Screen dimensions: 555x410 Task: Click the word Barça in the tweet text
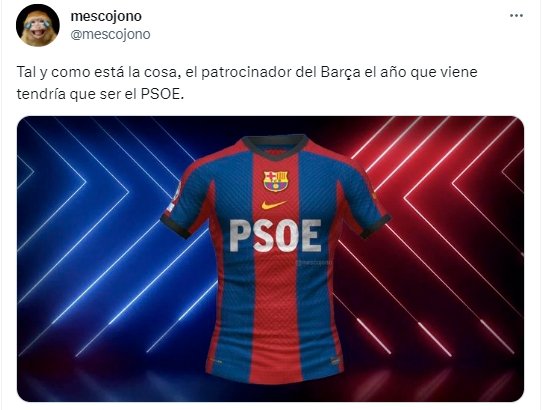341,72
